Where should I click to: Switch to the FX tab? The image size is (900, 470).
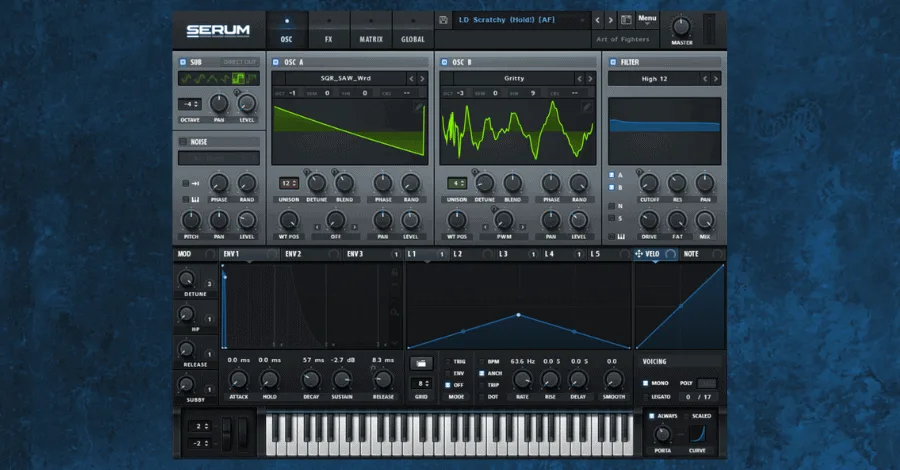click(x=328, y=32)
